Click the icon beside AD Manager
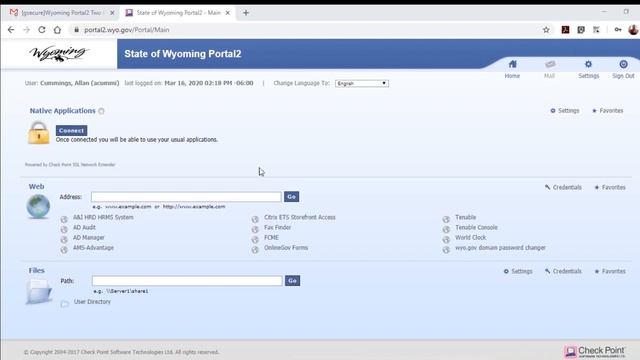The width and height of the screenshot is (640, 360). click(64, 240)
